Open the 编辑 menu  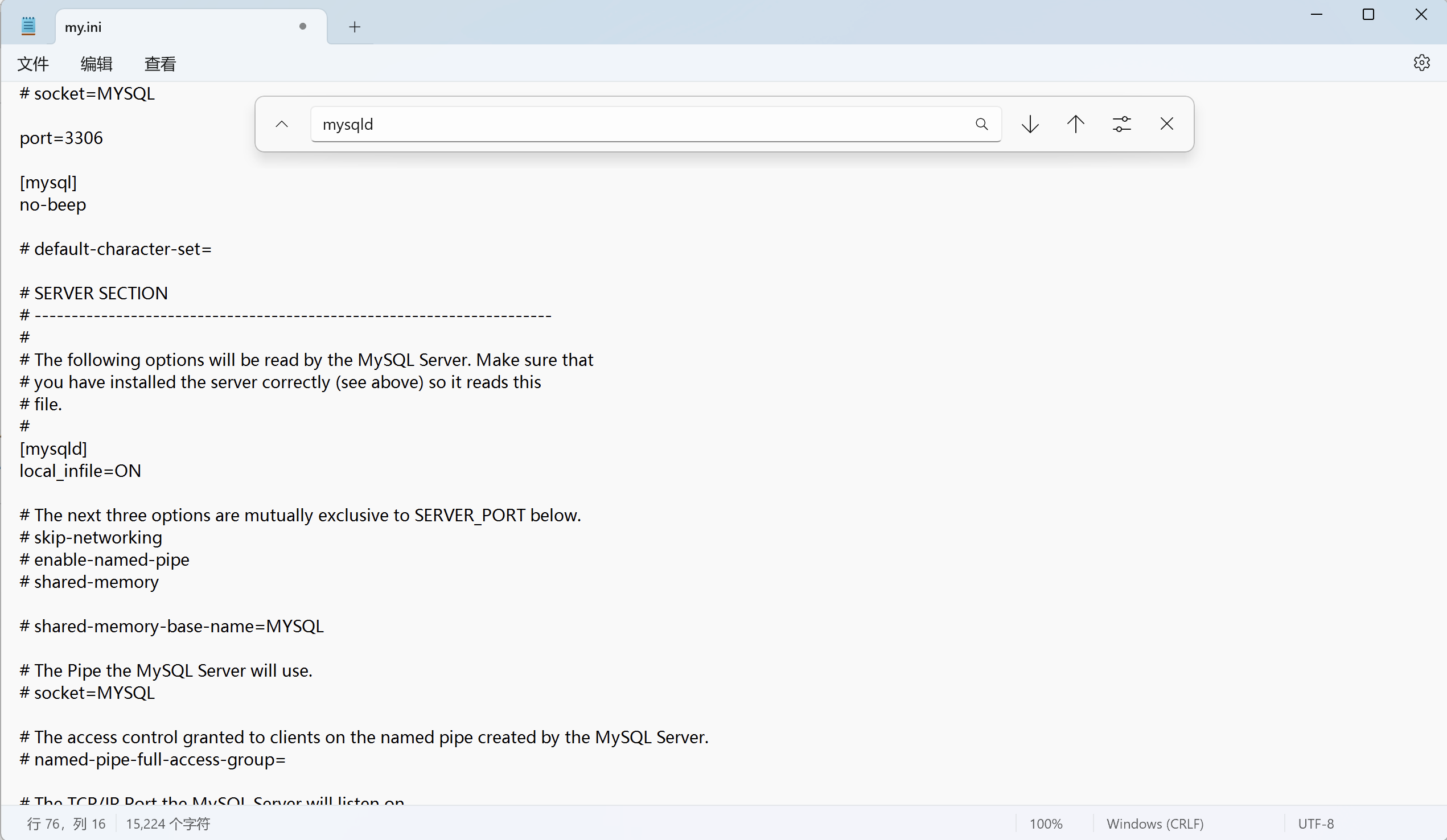96,64
